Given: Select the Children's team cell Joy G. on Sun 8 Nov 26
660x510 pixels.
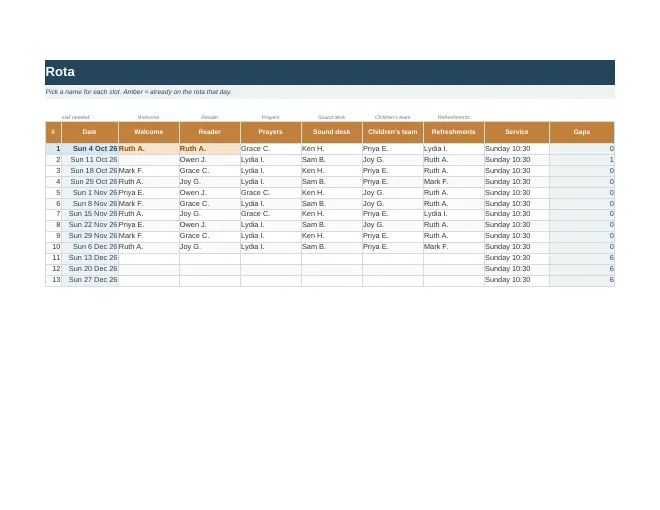Looking at the screenshot, I should [x=393, y=204].
